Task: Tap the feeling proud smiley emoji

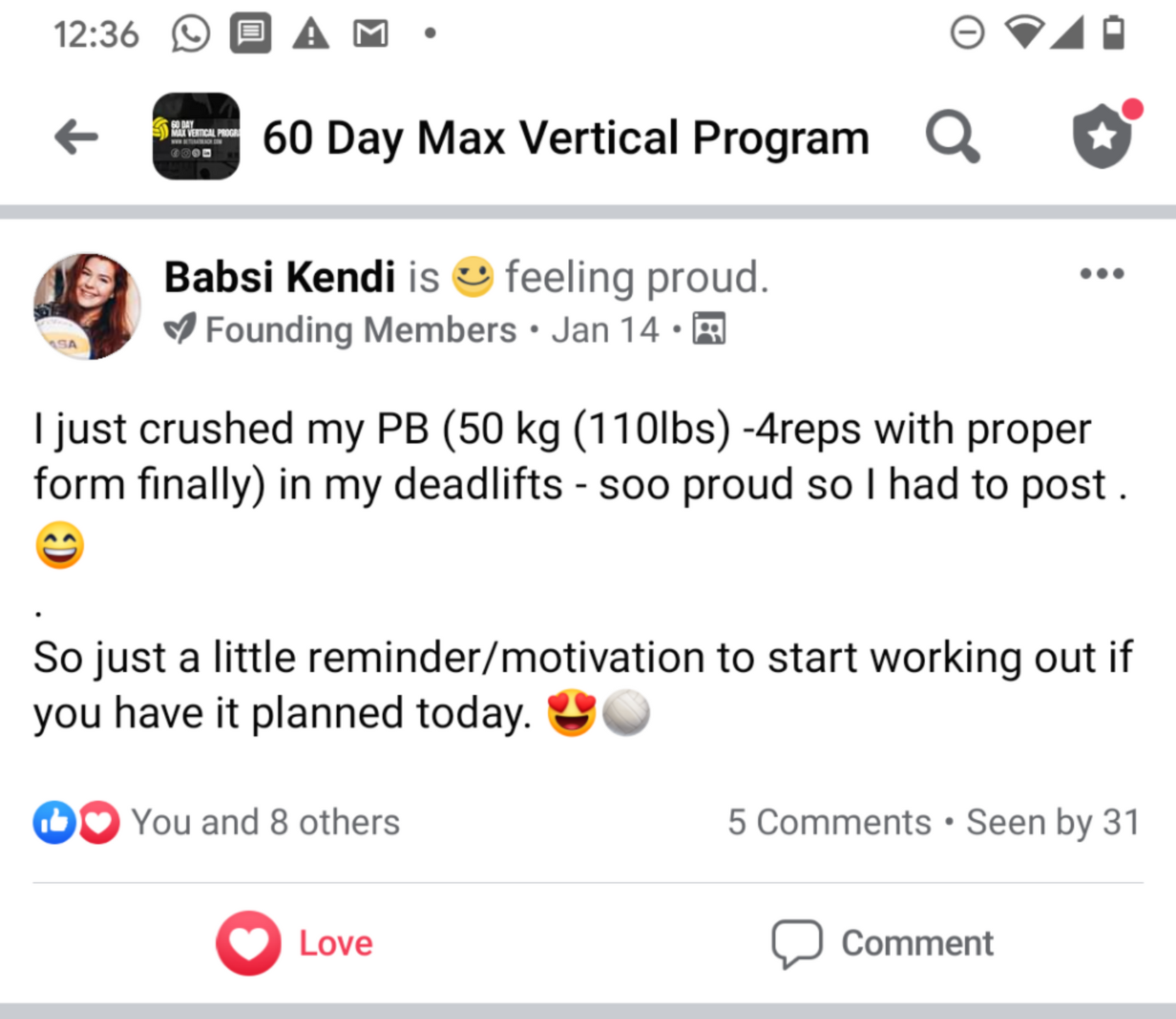Action: [473, 276]
